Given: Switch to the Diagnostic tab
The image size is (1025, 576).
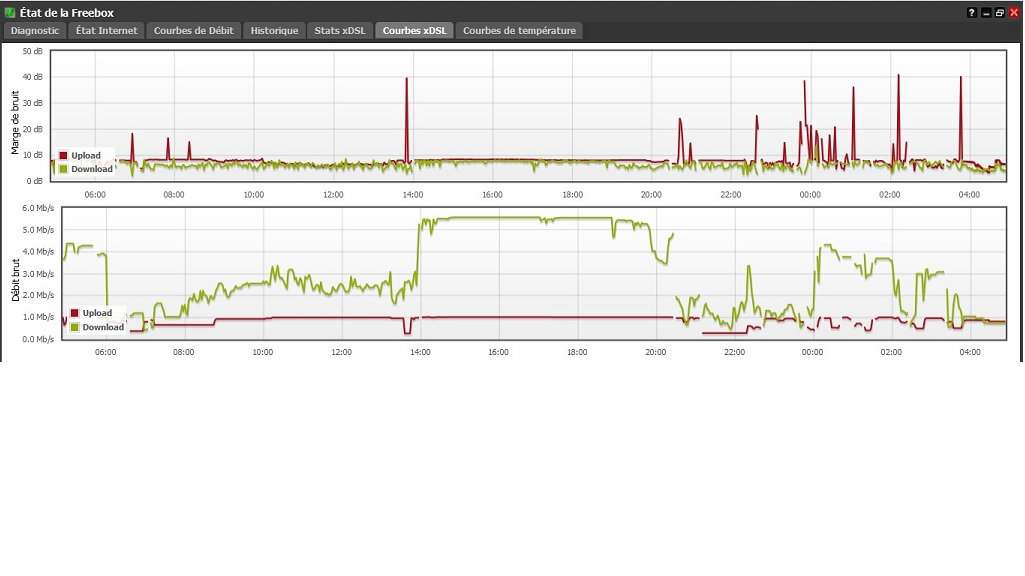Looking at the screenshot, I should pyautogui.click(x=35, y=31).
